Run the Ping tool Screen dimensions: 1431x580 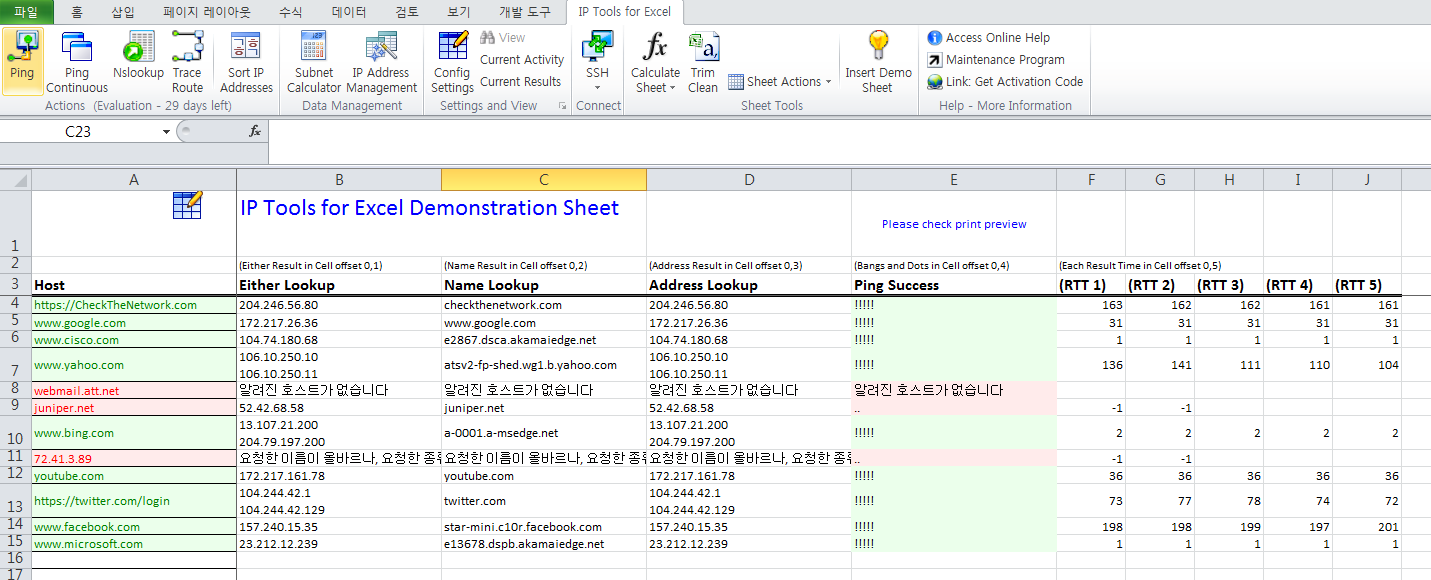click(x=22, y=61)
